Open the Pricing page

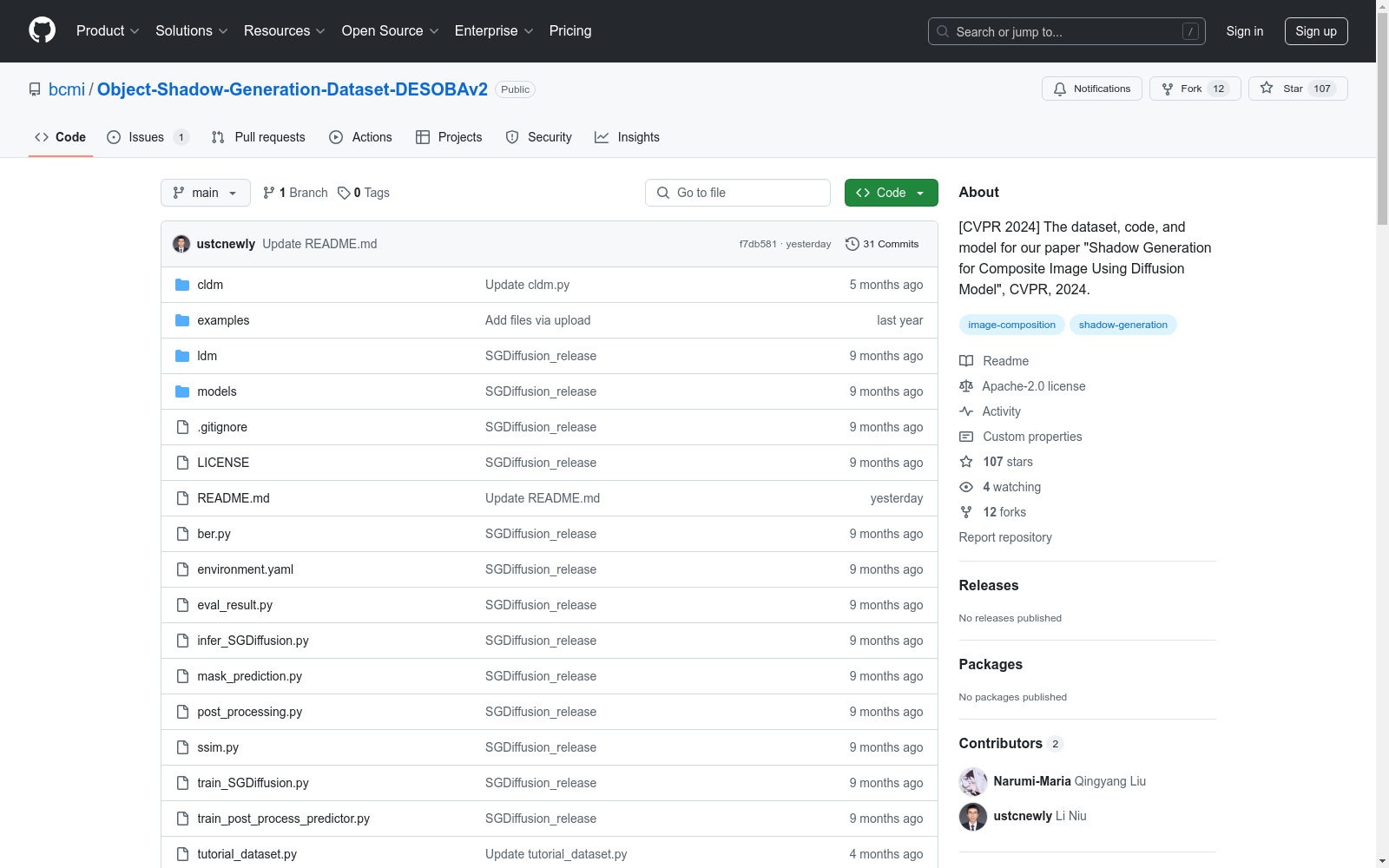[570, 30]
